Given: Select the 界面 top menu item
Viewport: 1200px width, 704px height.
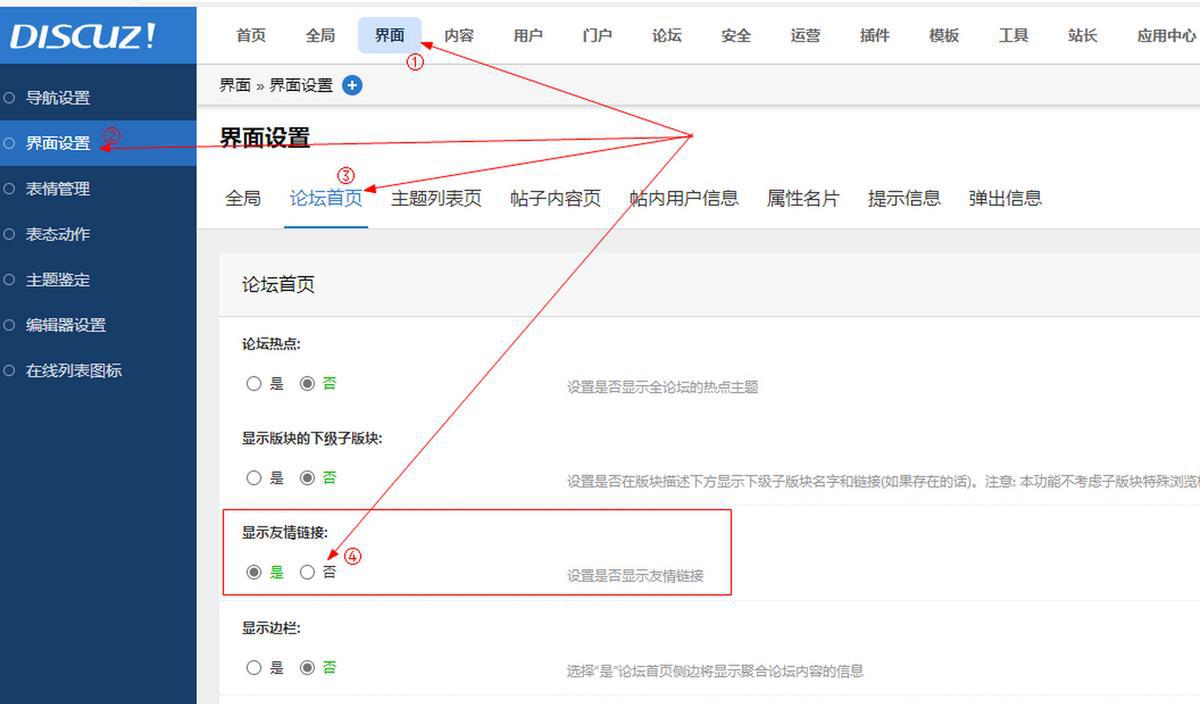Looking at the screenshot, I should coord(390,35).
